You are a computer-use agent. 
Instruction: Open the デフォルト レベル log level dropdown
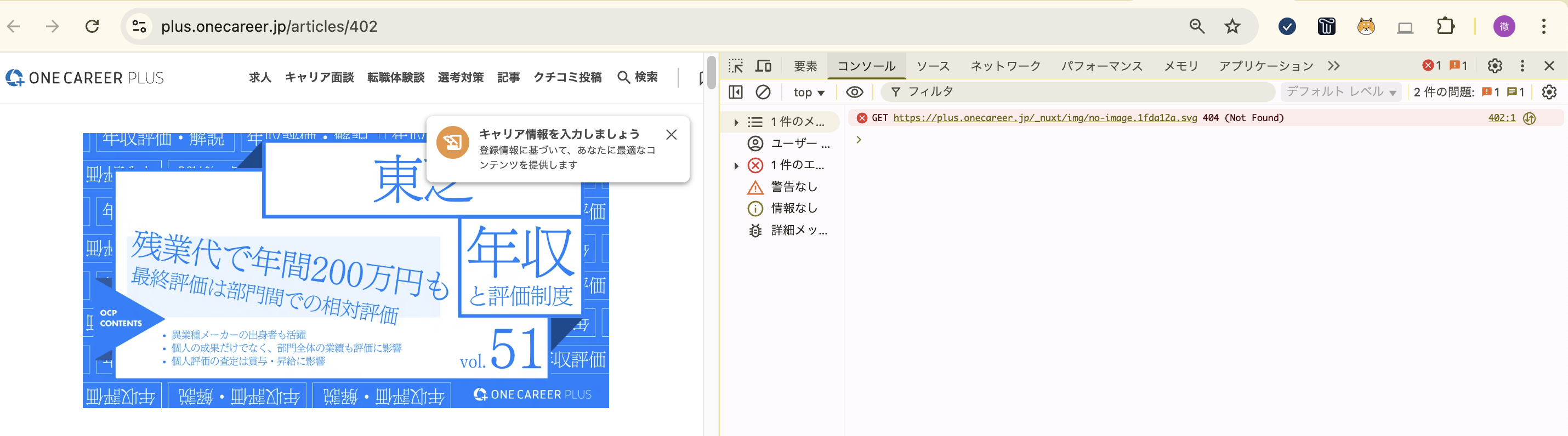coord(1340,92)
